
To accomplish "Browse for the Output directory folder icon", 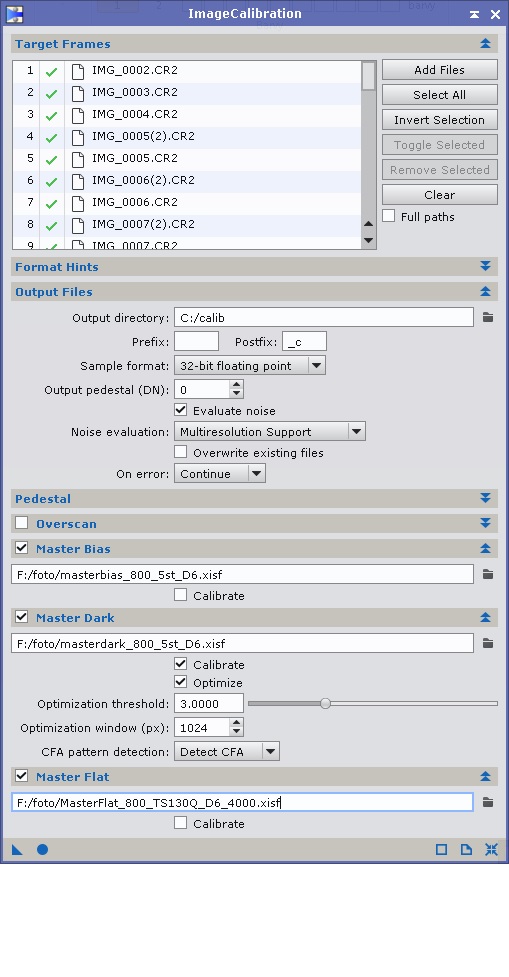I will 488,318.
